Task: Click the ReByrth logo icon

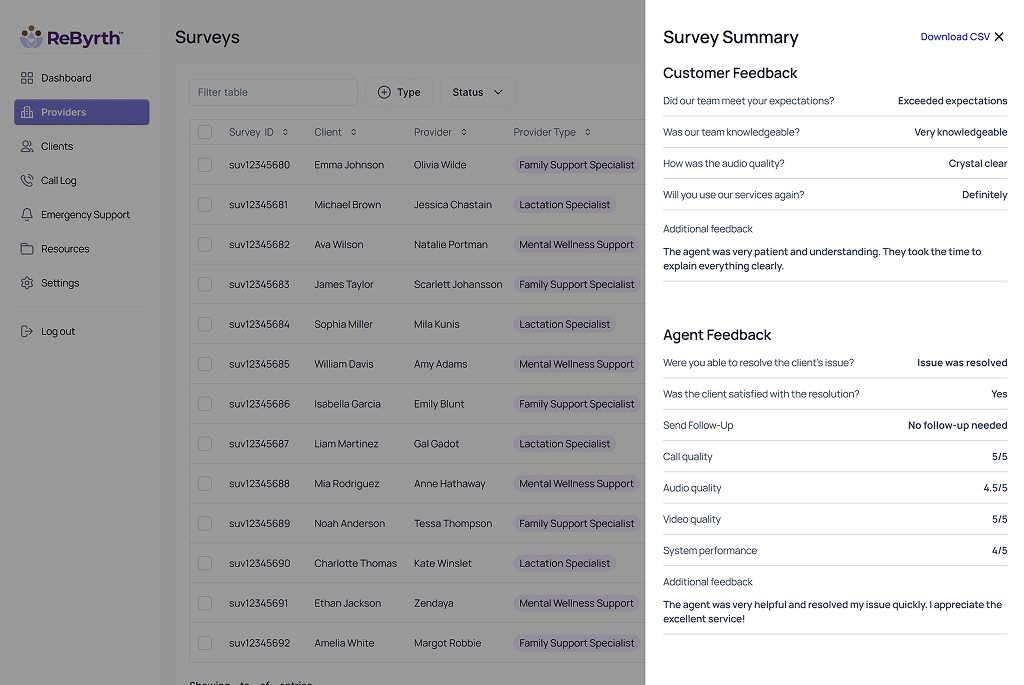Action: (32, 37)
